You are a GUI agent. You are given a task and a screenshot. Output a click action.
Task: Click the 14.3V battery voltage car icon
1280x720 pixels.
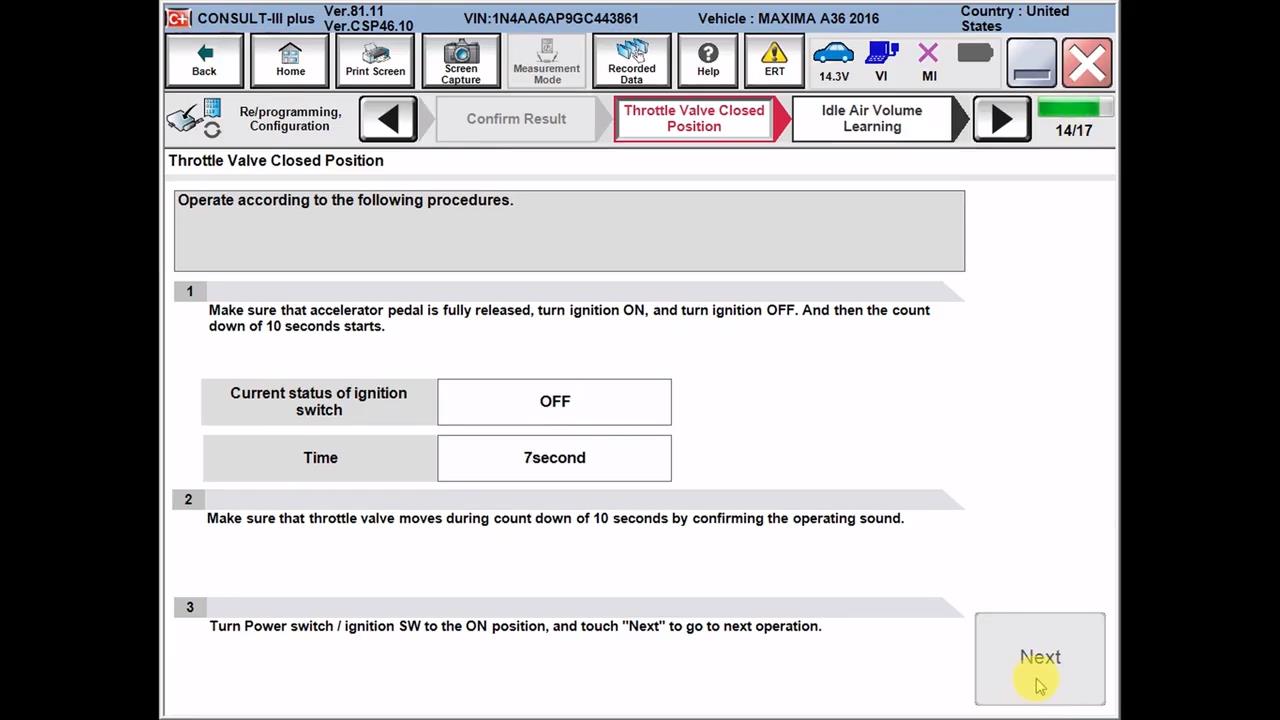tap(833, 62)
